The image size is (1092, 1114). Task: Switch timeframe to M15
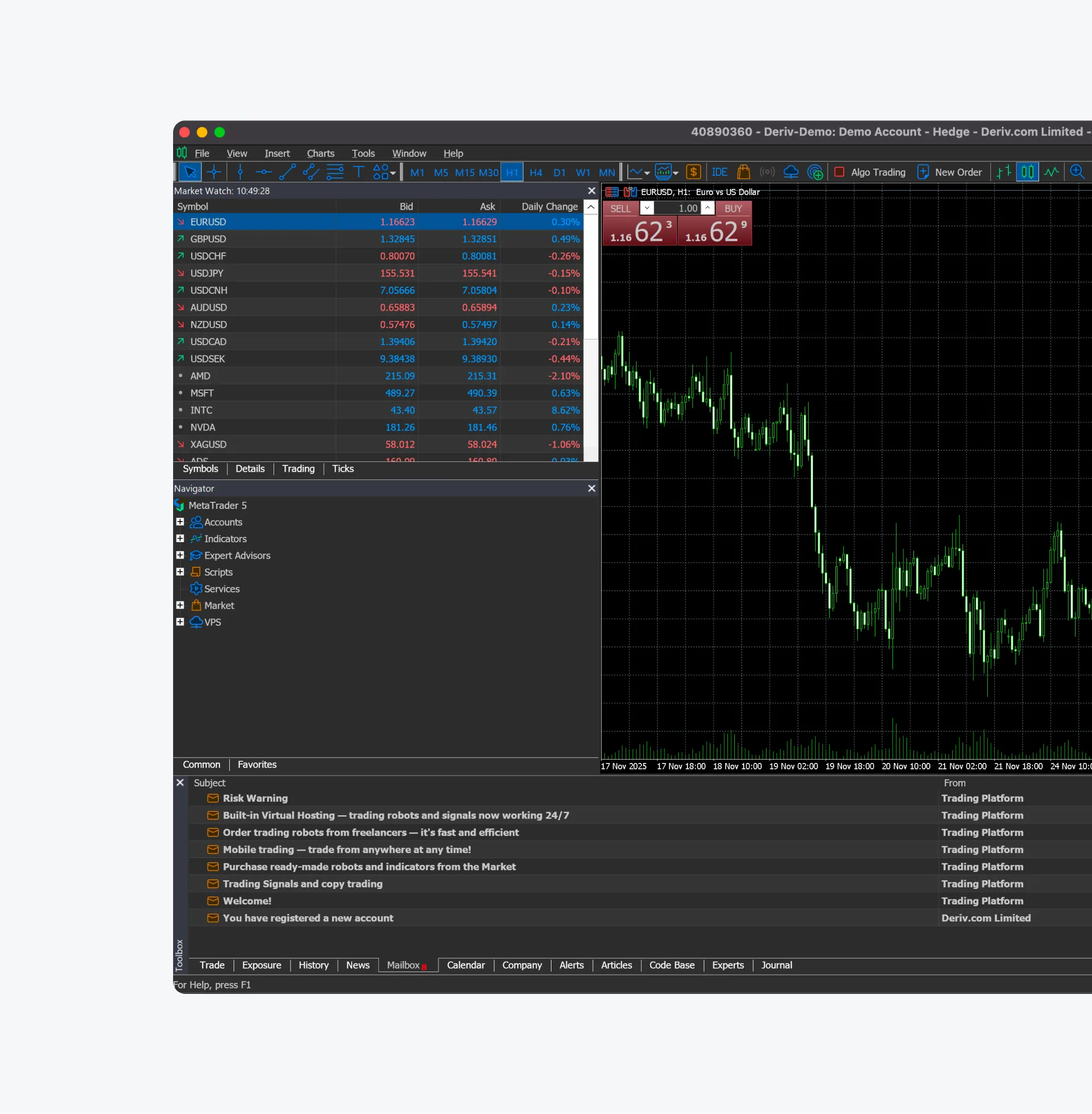465,172
